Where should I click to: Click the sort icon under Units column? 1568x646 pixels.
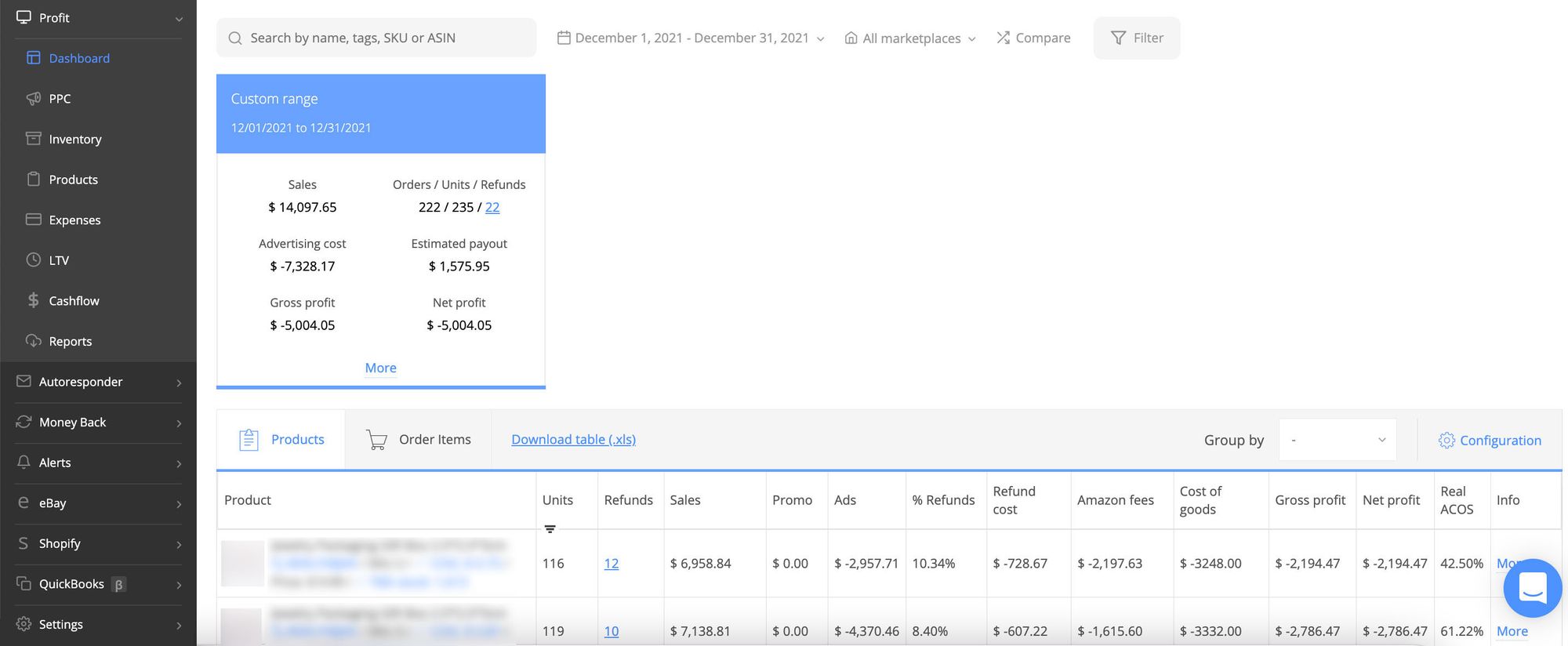click(x=550, y=529)
